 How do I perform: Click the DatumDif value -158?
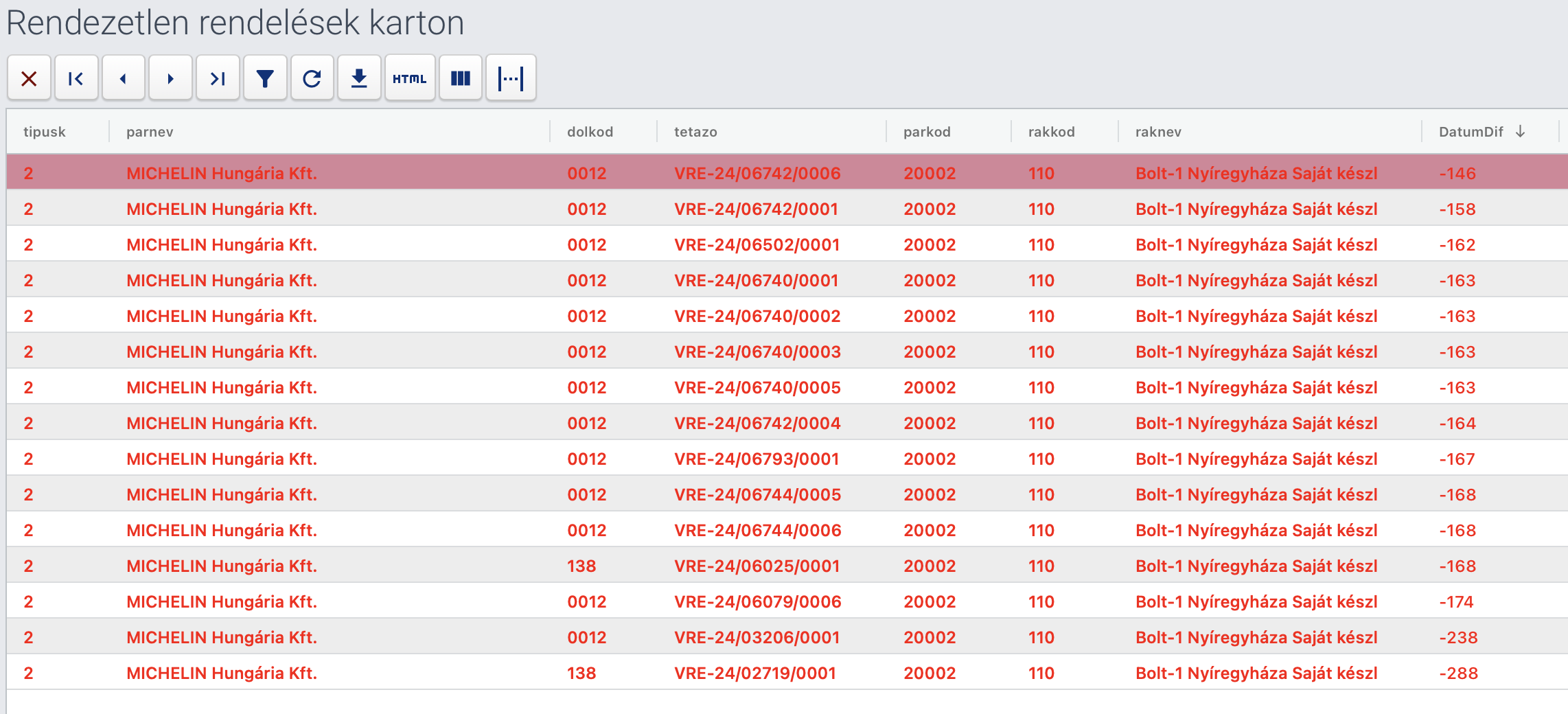pyautogui.click(x=1457, y=209)
